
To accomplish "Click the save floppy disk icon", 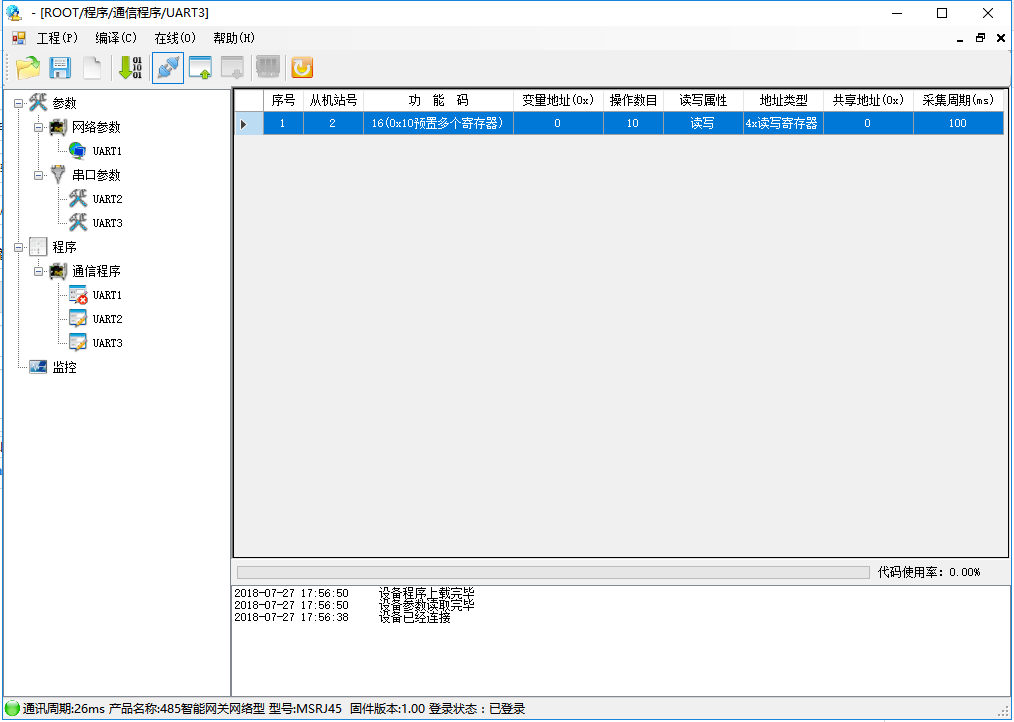I will pyautogui.click(x=60, y=68).
